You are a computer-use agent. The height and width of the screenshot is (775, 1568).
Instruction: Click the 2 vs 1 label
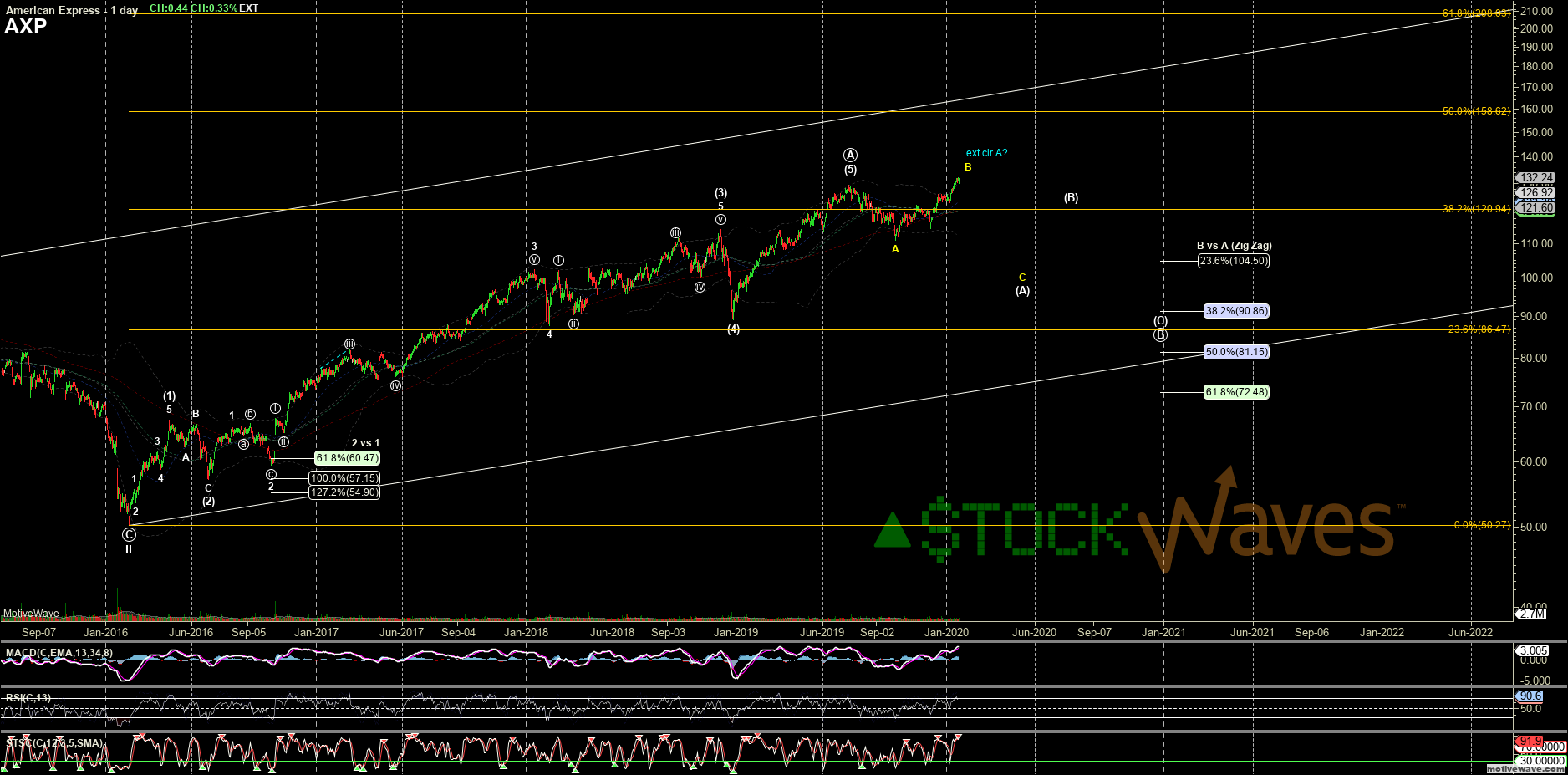pyautogui.click(x=365, y=443)
